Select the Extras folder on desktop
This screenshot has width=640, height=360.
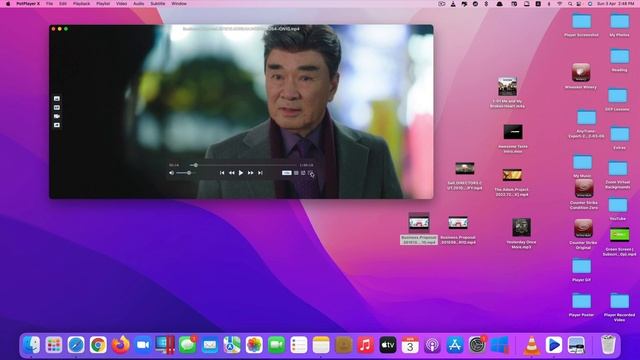pyautogui.click(x=619, y=134)
